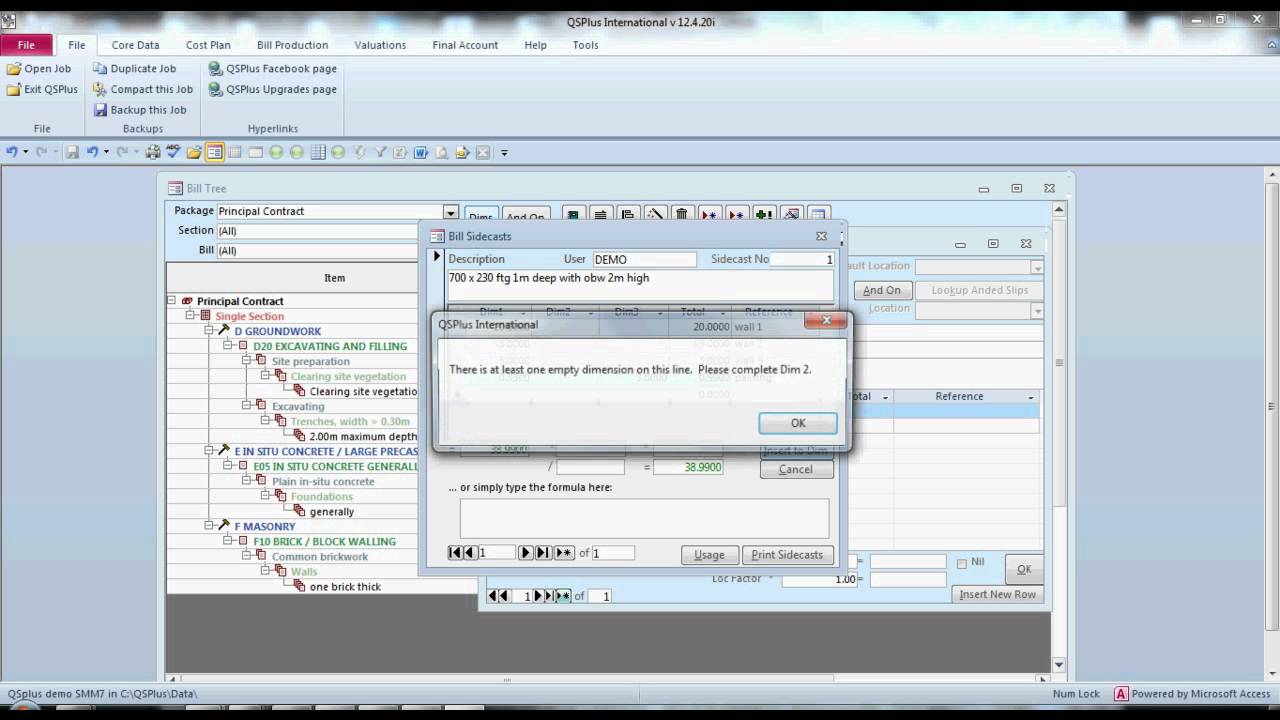Click the Word export toolbar icon
The width and height of the screenshot is (1280, 720).
(x=421, y=153)
